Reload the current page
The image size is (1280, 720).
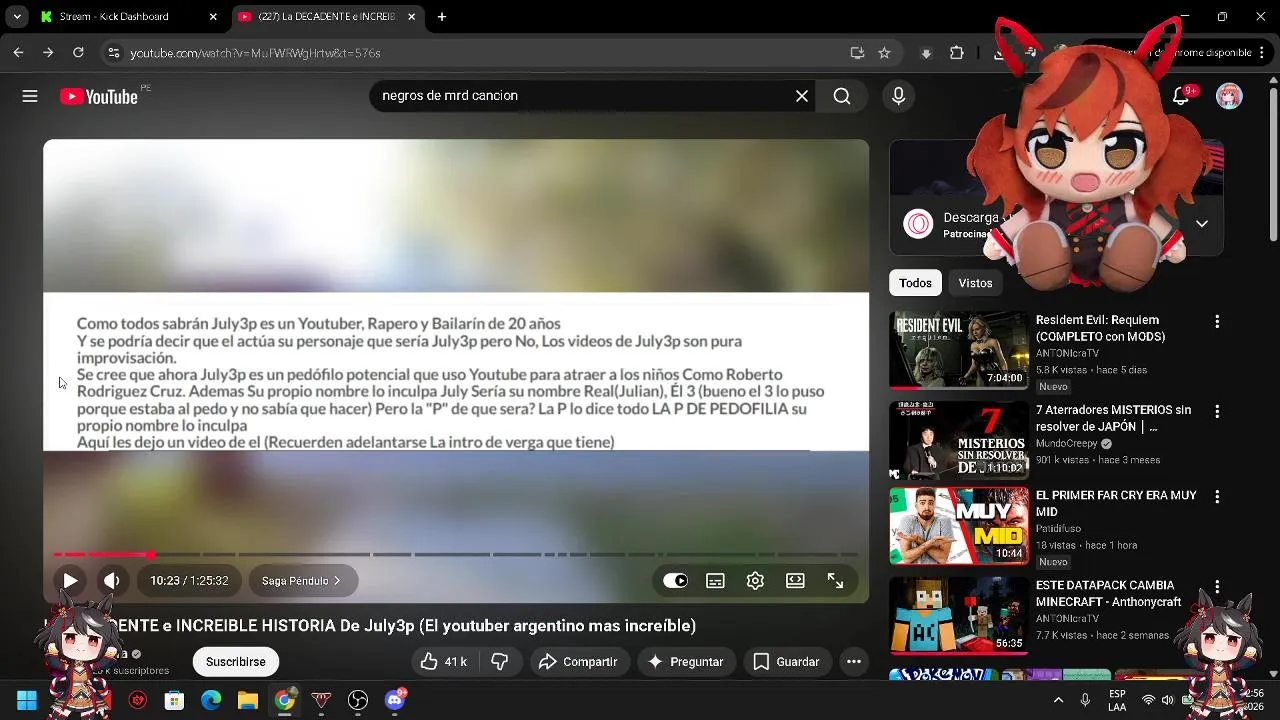(x=77, y=53)
